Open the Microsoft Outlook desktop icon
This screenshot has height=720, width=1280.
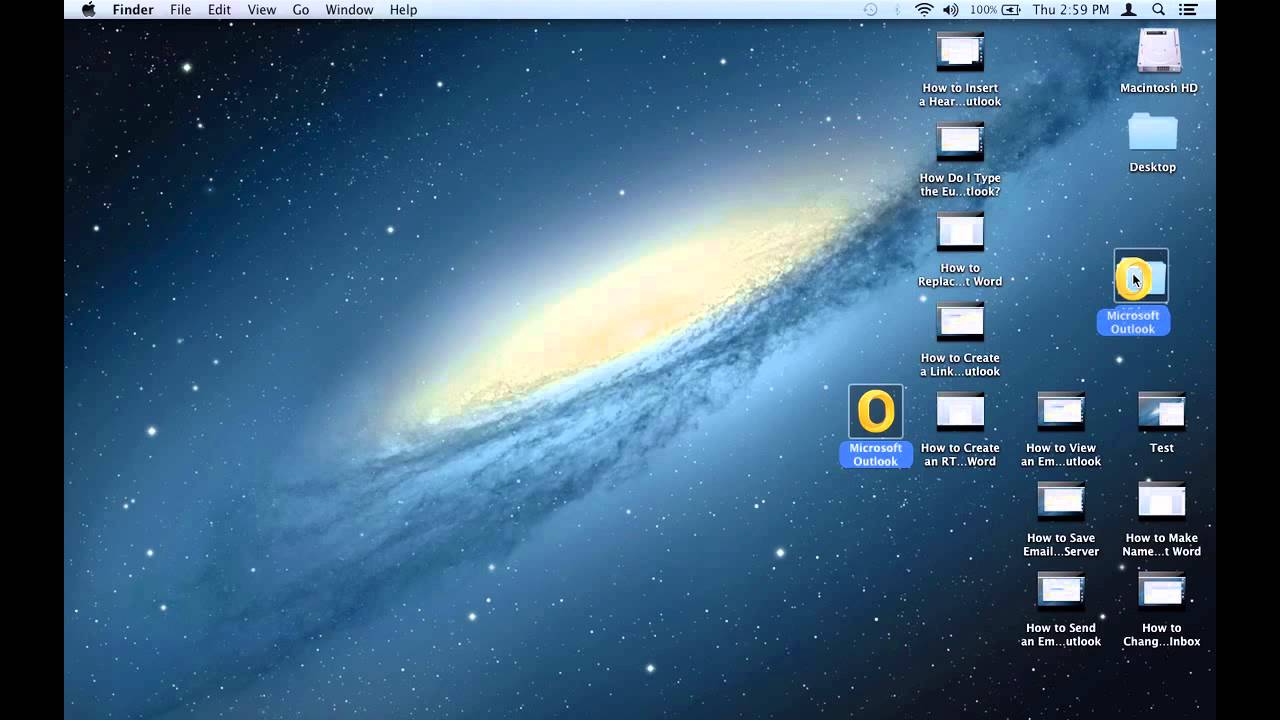pyautogui.click(x=875, y=411)
